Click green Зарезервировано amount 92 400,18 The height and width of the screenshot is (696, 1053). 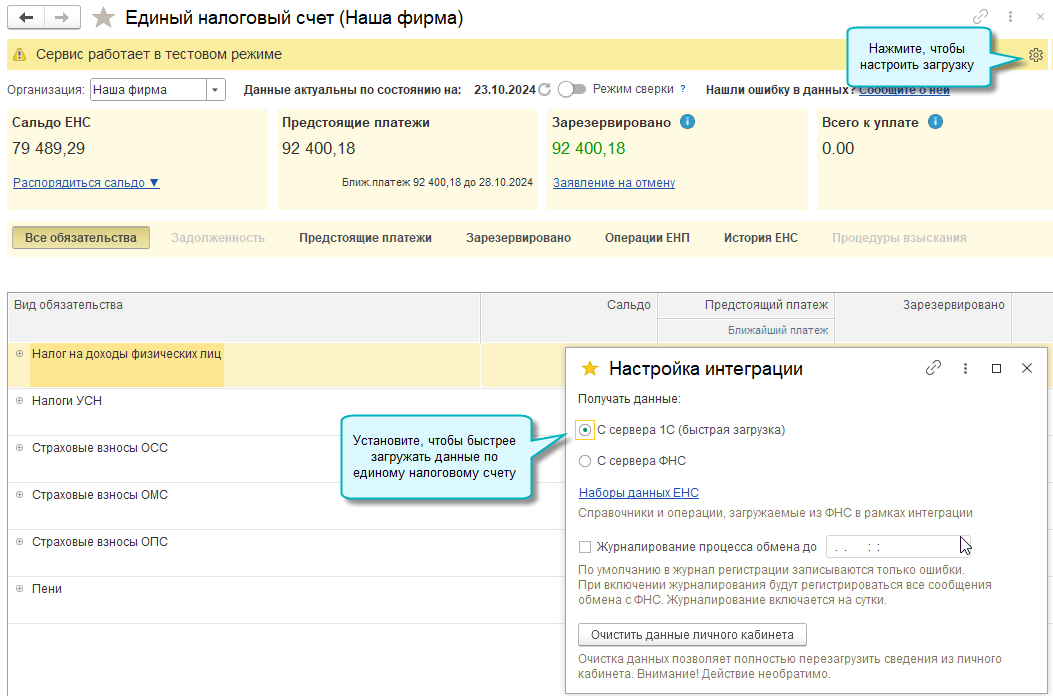(588, 148)
